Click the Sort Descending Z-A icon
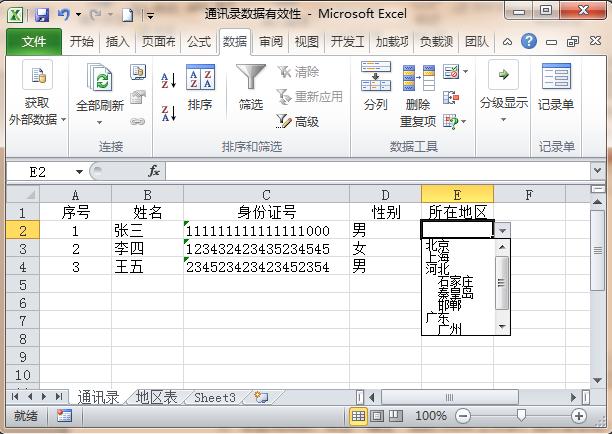 click(168, 112)
